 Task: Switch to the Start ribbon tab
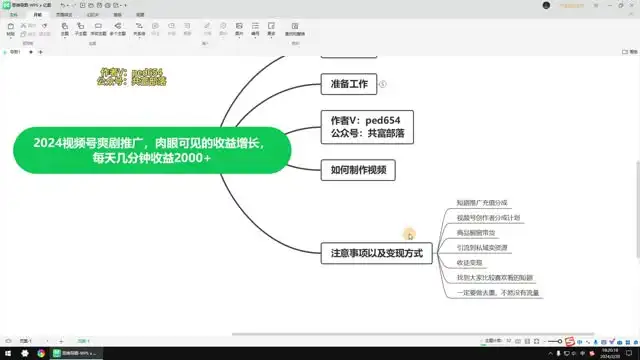pyautogui.click(x=38, y=15)
